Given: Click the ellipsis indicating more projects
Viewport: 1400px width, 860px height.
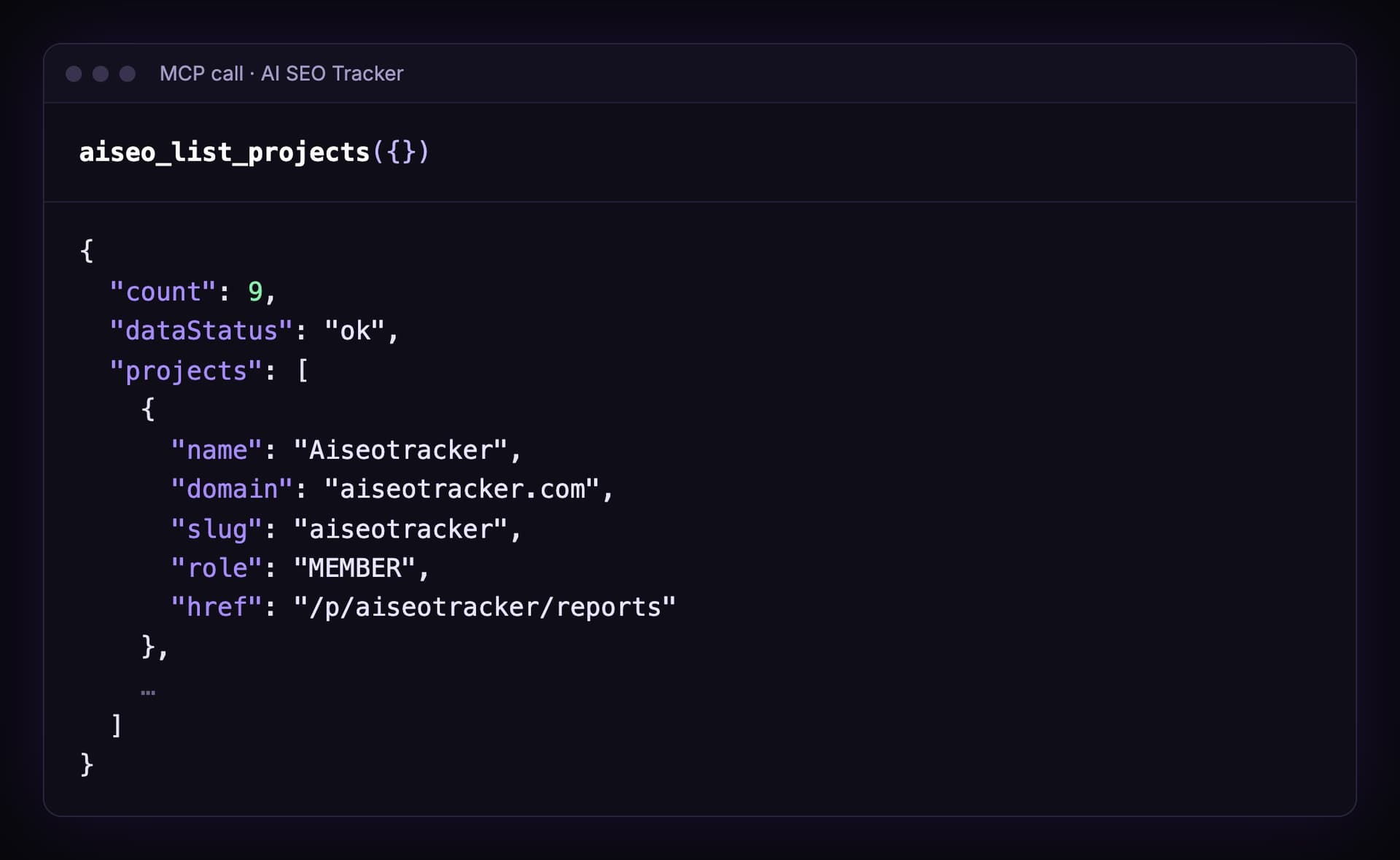Looking at the screenshot, I should (148, 692).
